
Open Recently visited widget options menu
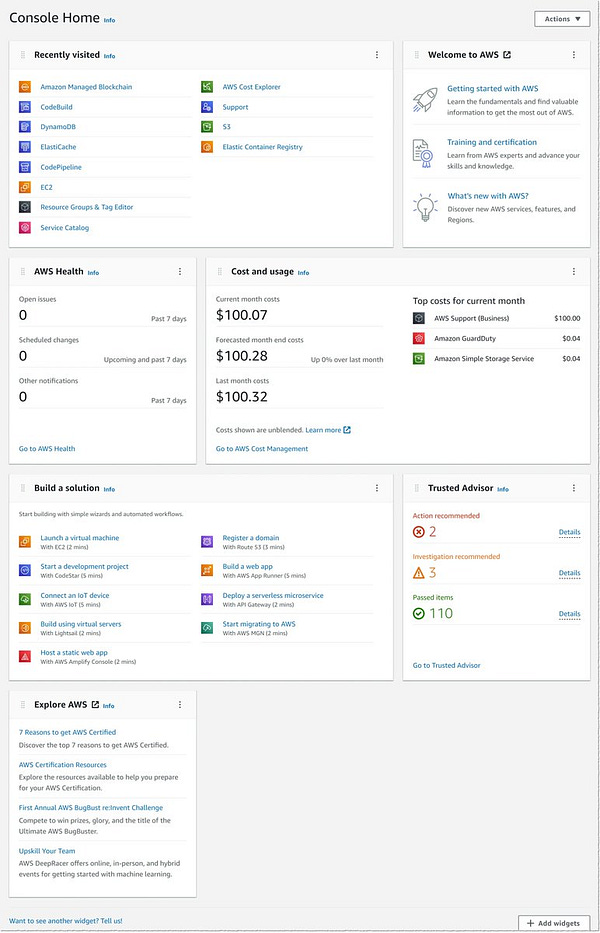point(377,55)
